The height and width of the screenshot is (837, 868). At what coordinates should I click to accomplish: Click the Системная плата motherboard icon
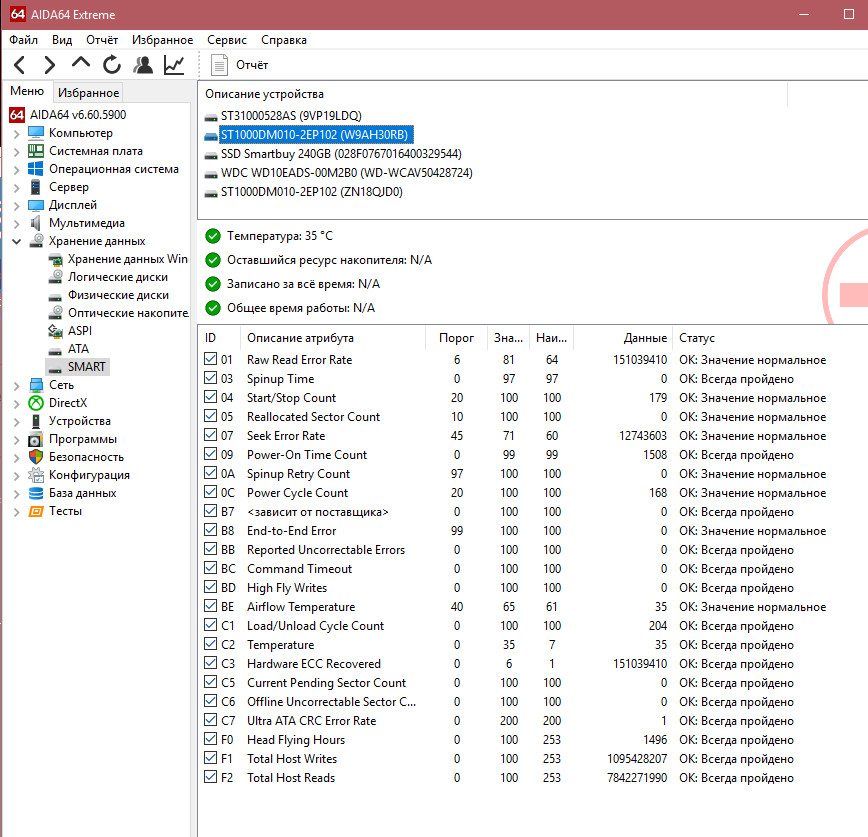pos(36,151)
